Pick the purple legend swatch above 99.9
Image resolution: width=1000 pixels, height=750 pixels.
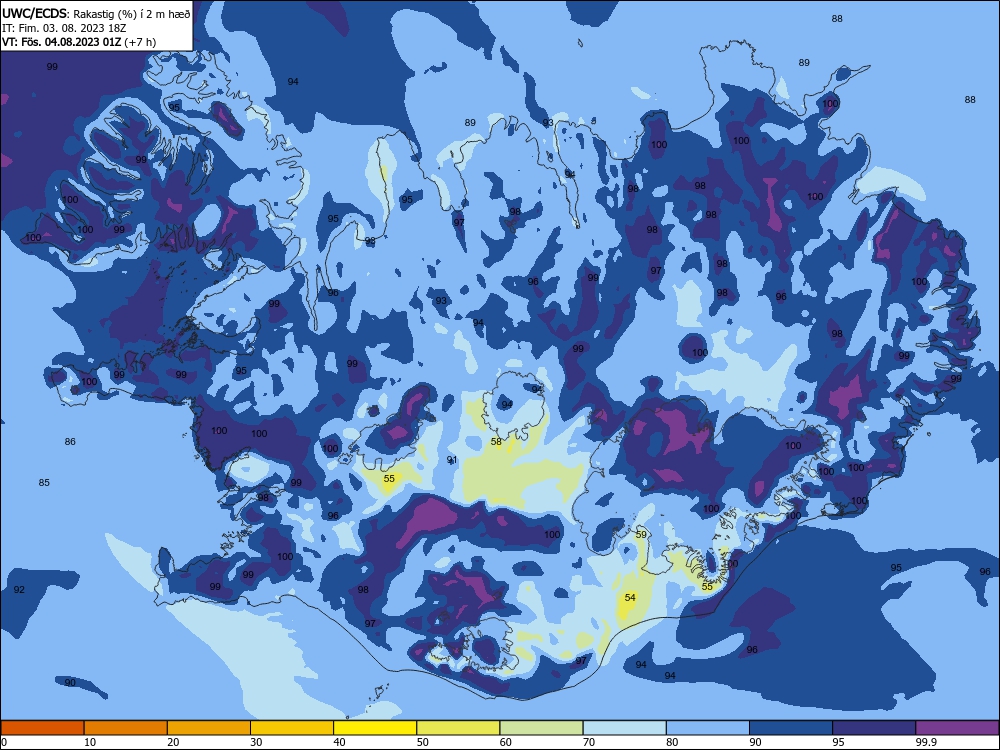957,728
